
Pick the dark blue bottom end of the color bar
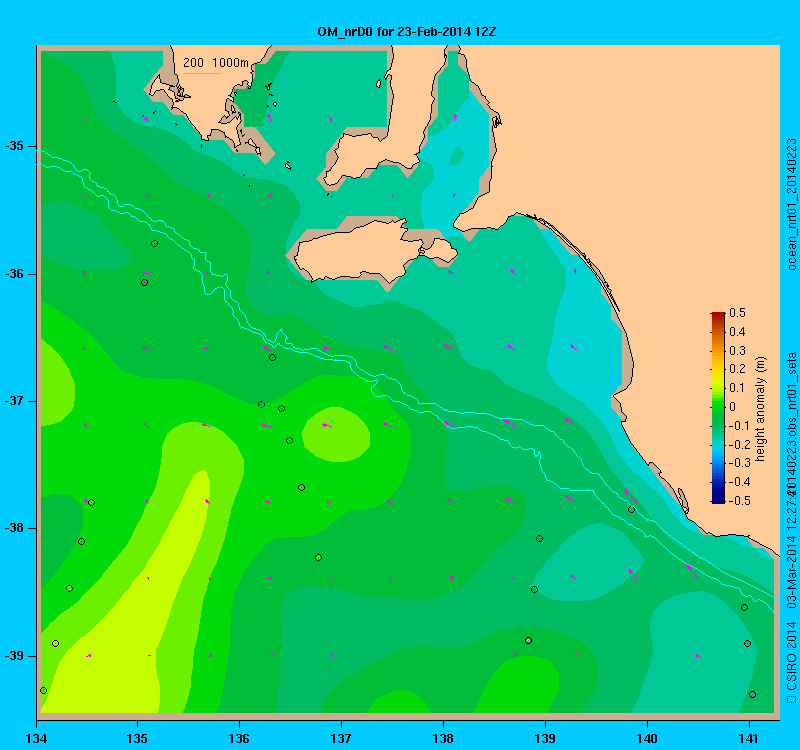[718, 500]
